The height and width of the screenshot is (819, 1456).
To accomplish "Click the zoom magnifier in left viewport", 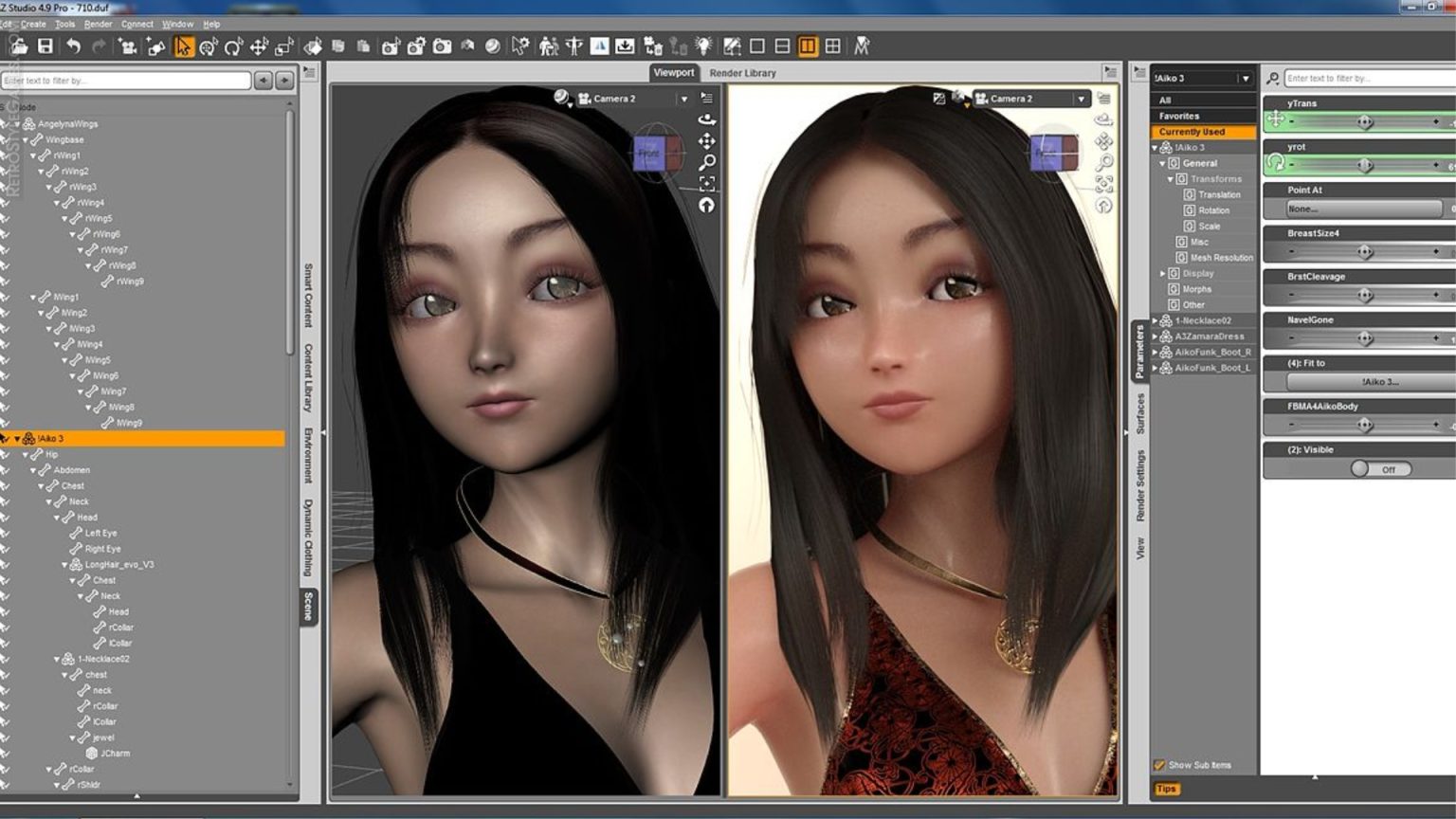I will coord(707,162).
